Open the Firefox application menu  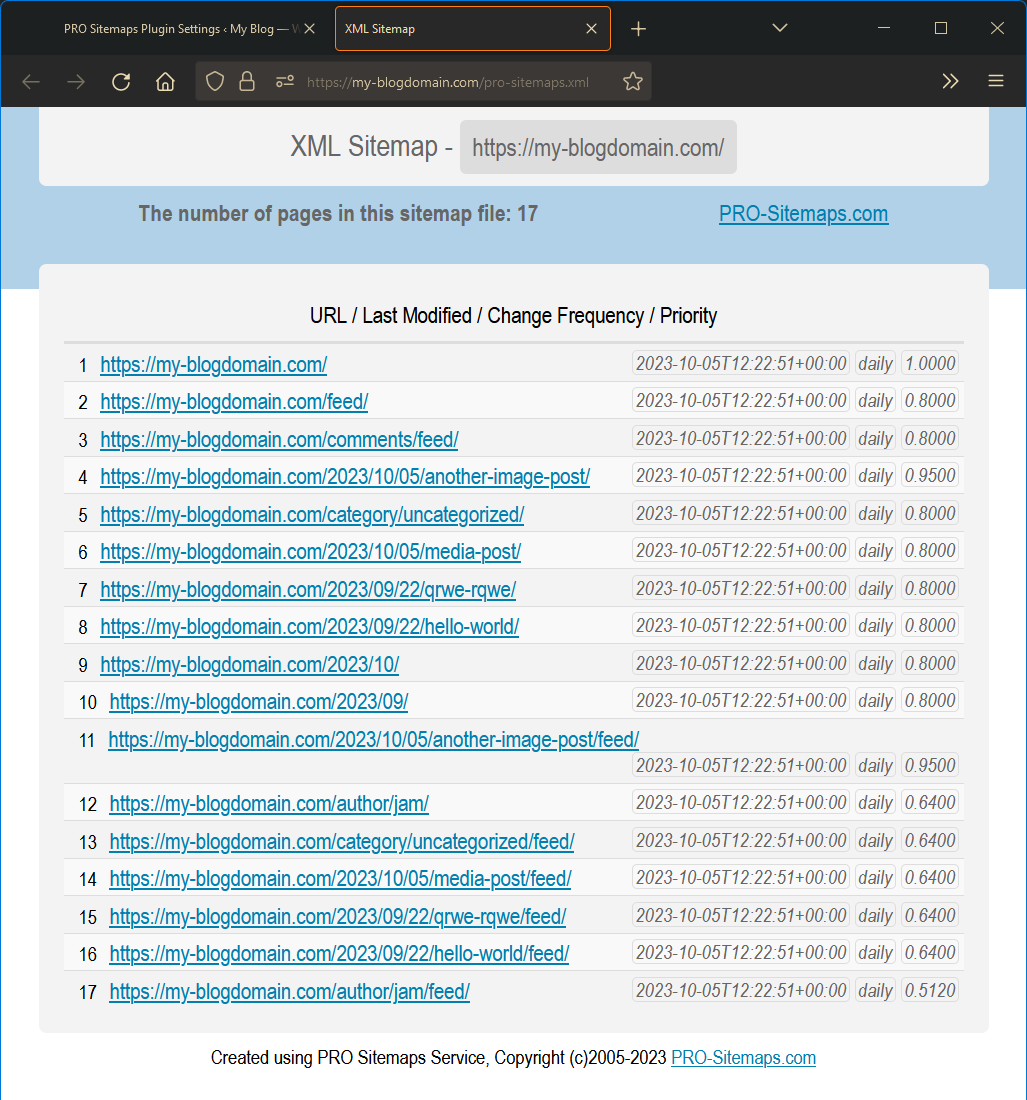point(996,81)
